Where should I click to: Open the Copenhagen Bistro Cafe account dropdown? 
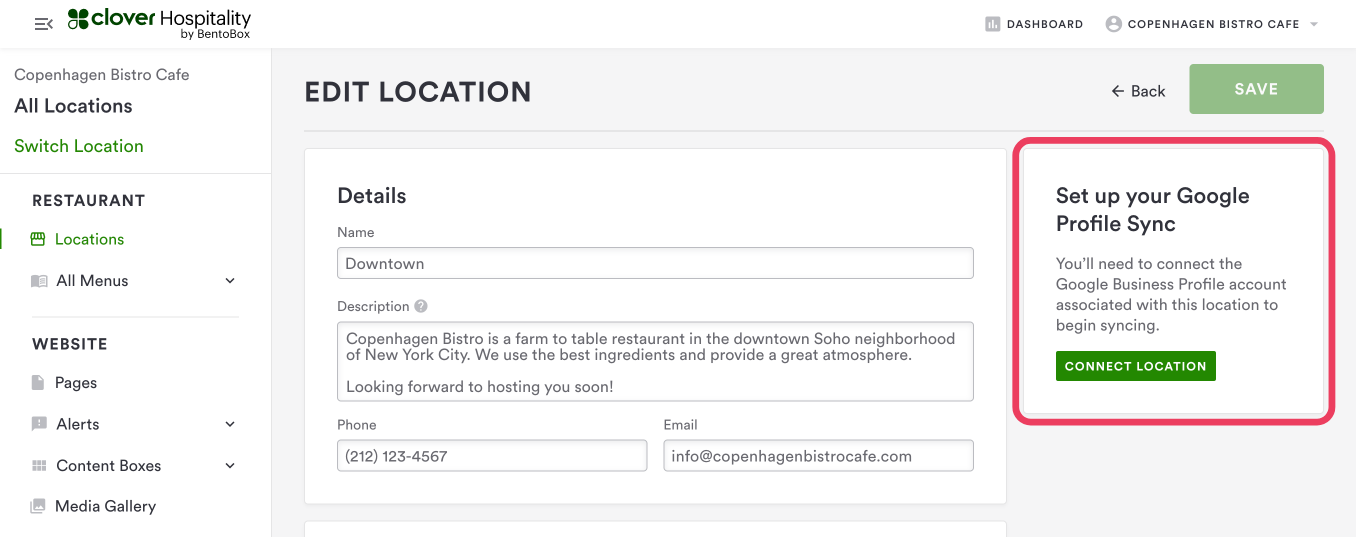tap(1314, 24)
